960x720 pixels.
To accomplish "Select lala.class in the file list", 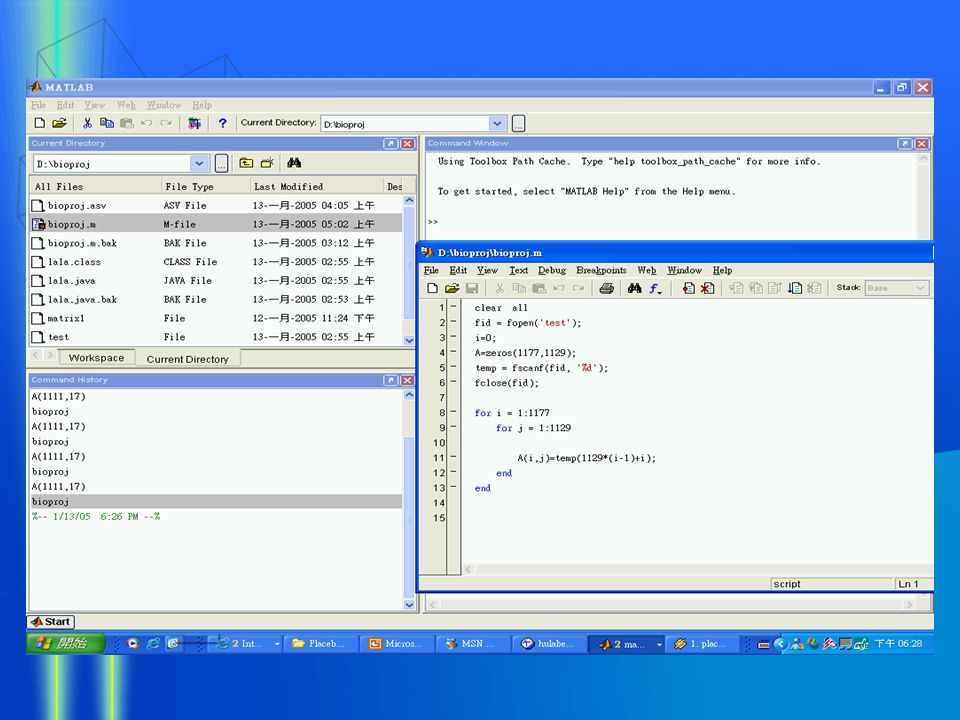I will click(216, 261).
